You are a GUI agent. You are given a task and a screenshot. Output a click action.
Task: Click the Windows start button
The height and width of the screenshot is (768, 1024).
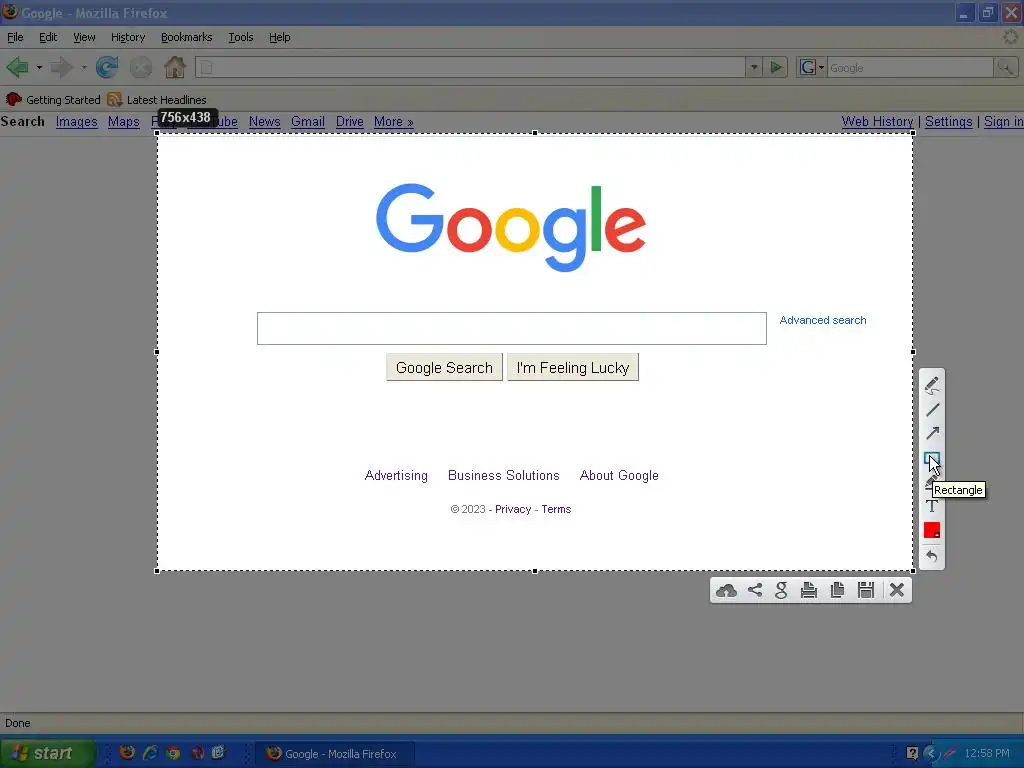pyautogui.click(x=47, y=753)
